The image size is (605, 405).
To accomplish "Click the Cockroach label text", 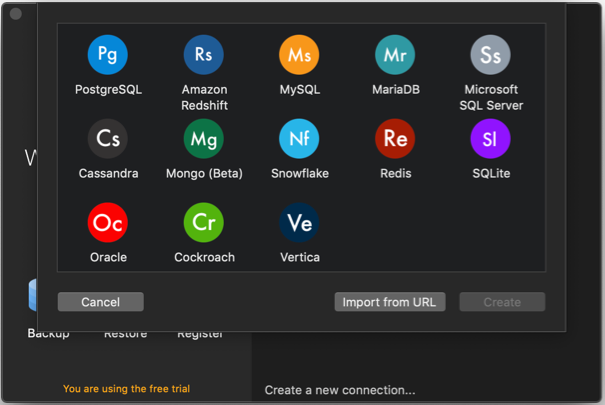I will [x=204, y=257].
